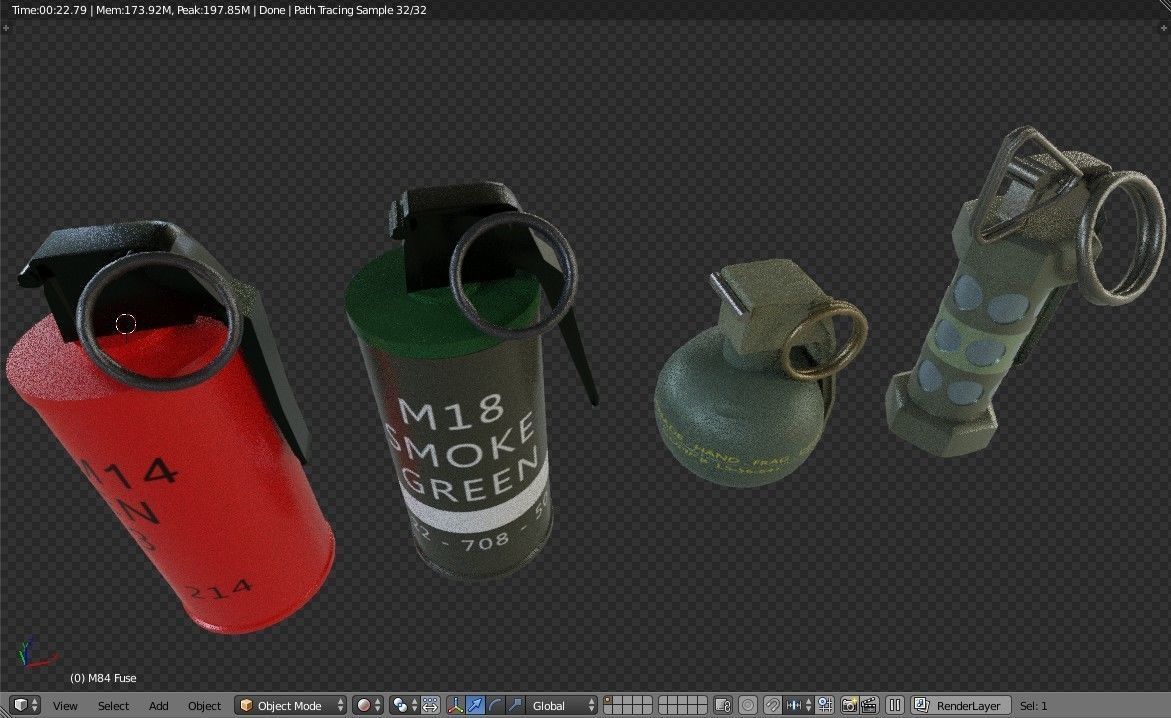
Task: Toggle lock camera and layers to scene
Action: (723, 705)
